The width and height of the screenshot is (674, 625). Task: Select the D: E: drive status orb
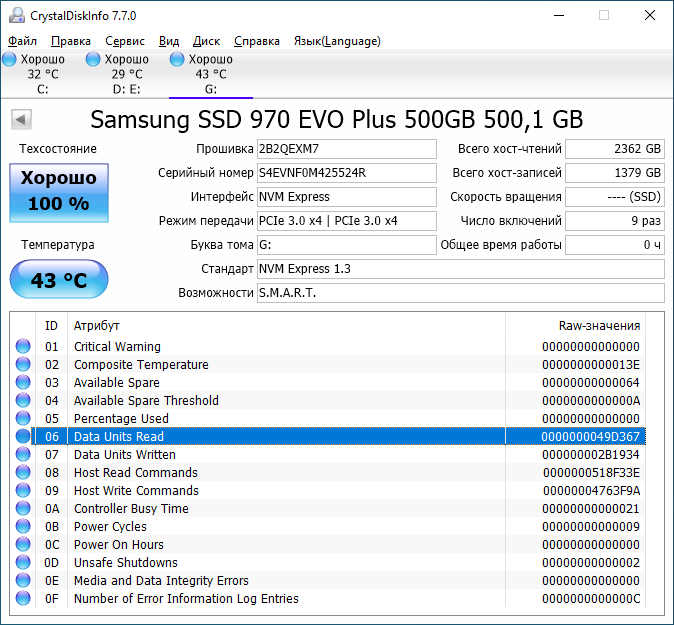click(94, 60)
